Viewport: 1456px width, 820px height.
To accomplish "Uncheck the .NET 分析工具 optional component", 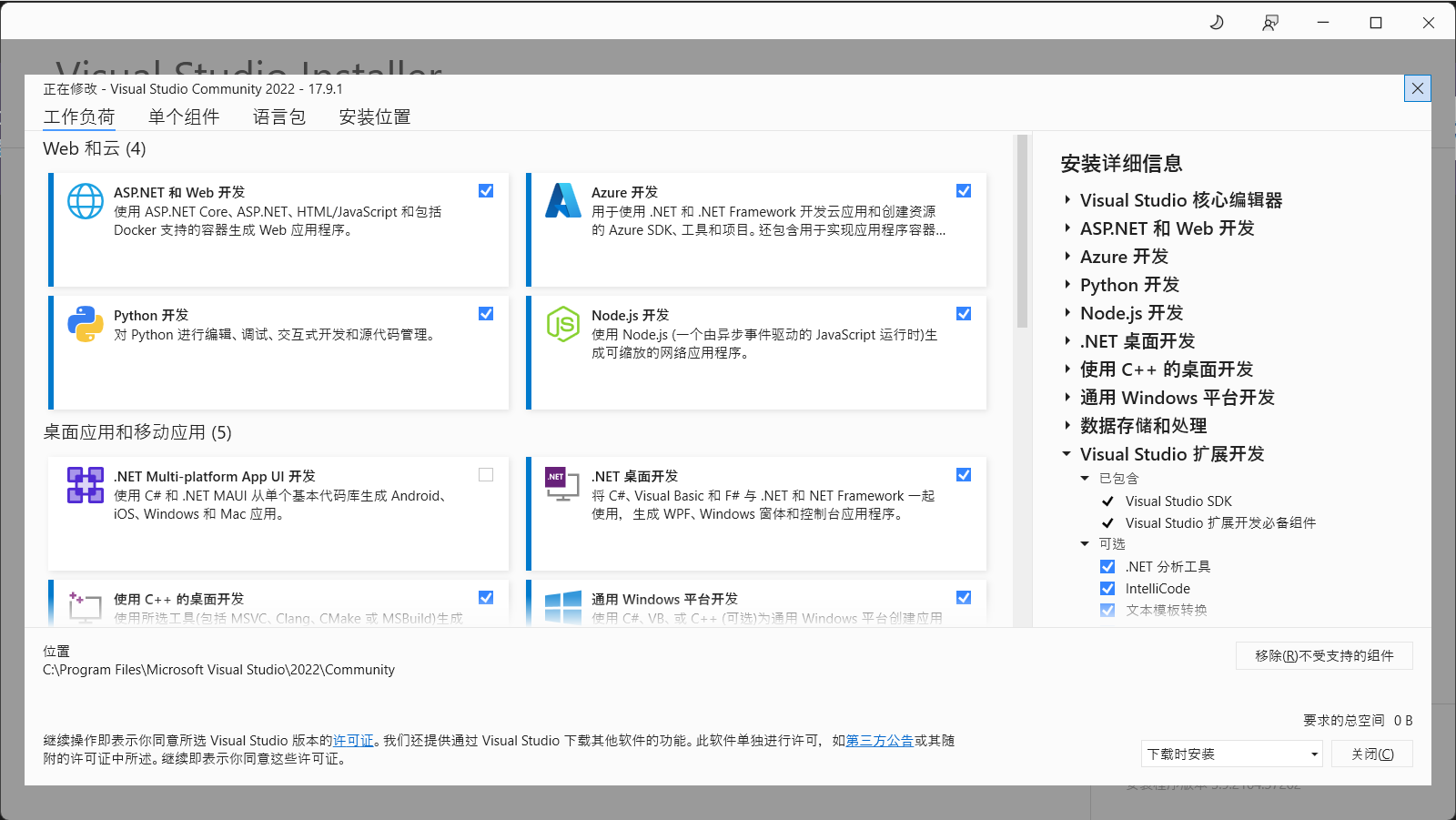I will [1107, 567].
